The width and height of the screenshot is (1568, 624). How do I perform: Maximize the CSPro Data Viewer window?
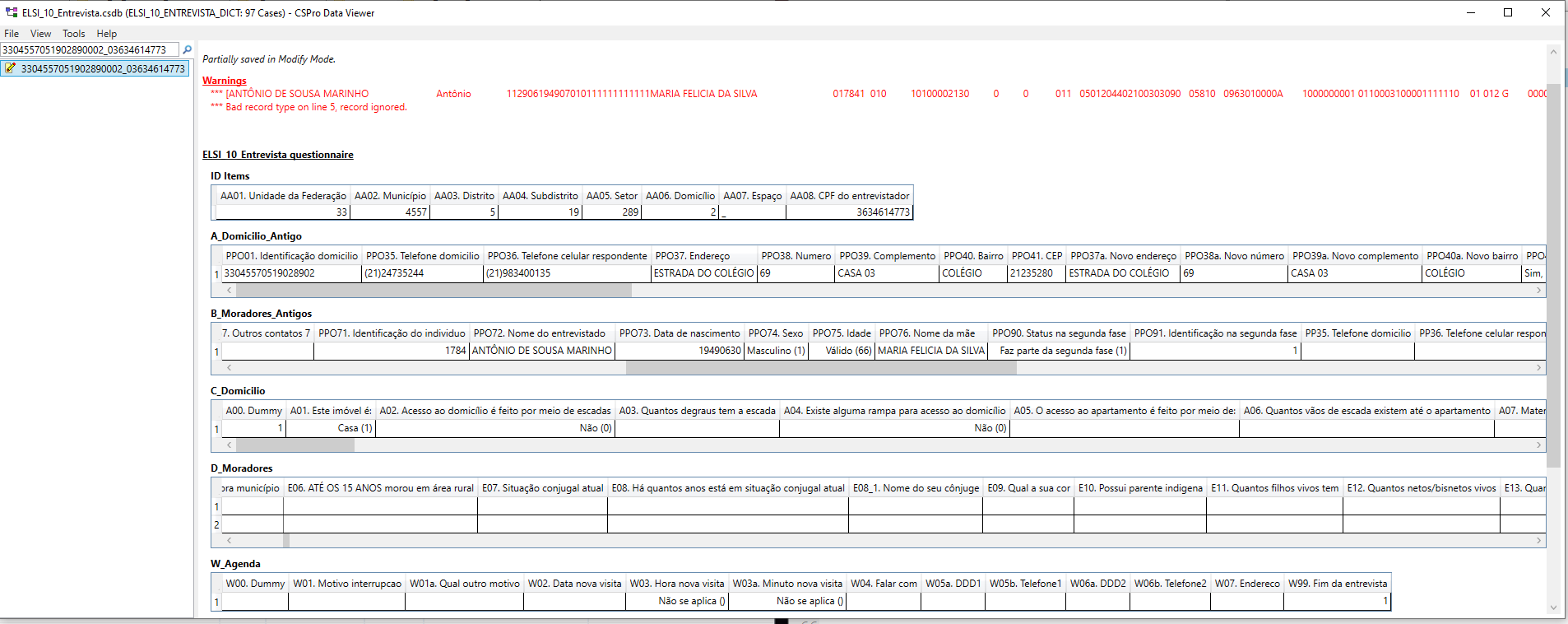1508,12
